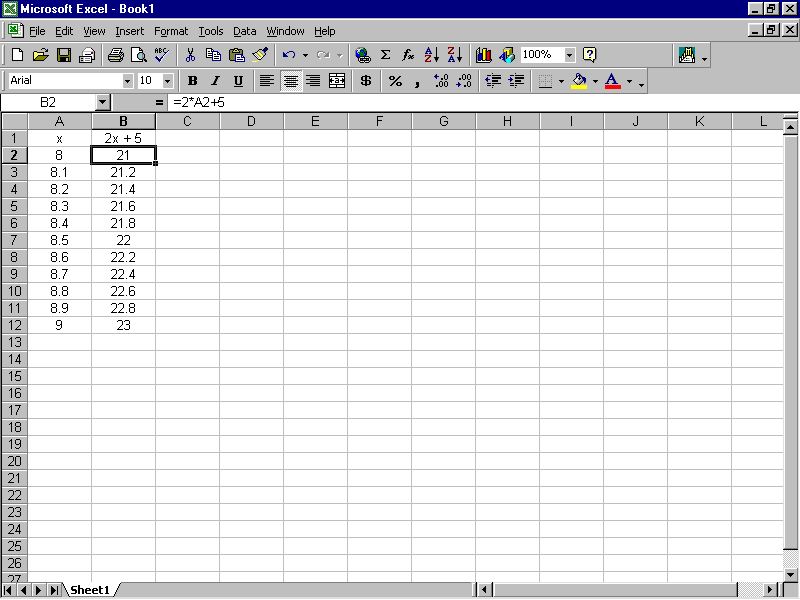This screenshot has height=600, width=800.
Task: Toggle Italic formatting
Action: coord(215,81)
